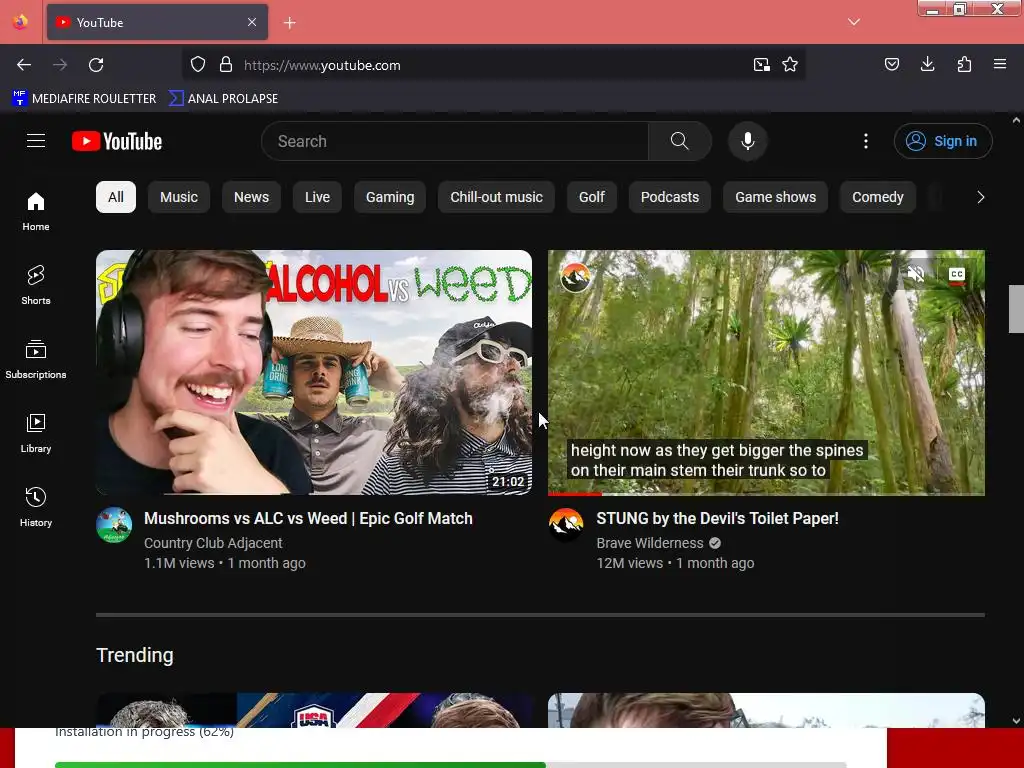Open History in sidebar
The width and height of the screenshot is (1024, 768).
point(36,507)
